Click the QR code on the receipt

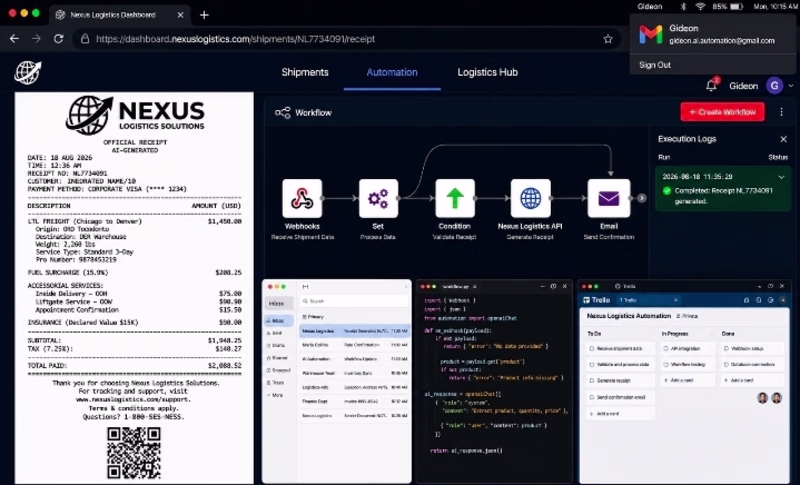tap(134, 453)
